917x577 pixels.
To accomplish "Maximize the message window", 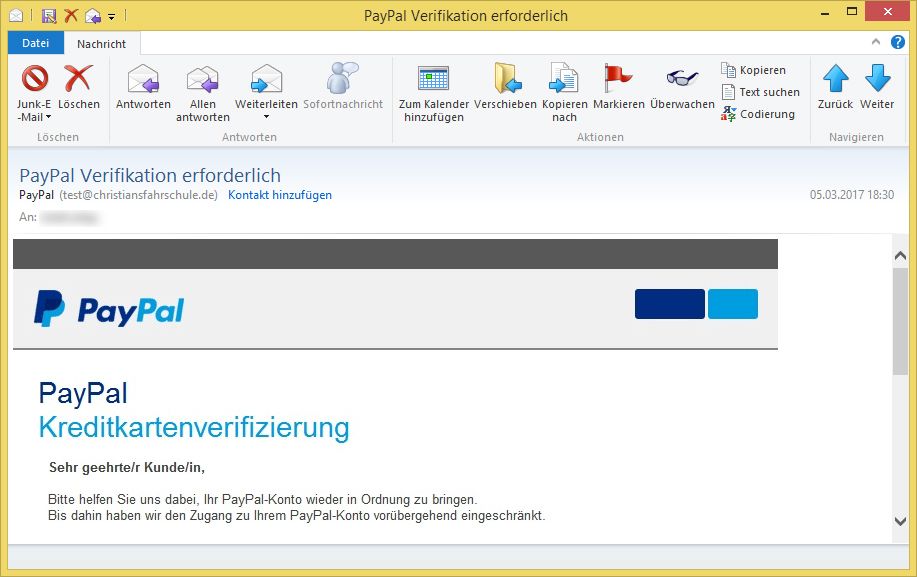I will click(852, 12).
